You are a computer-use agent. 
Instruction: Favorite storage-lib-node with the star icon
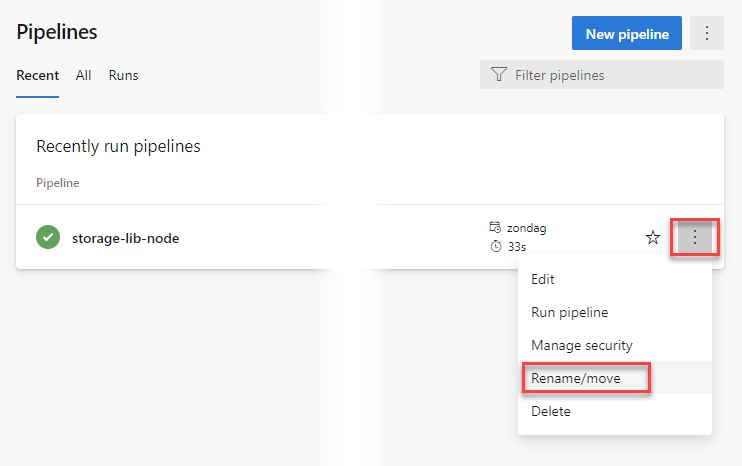(x=653, y=238)
